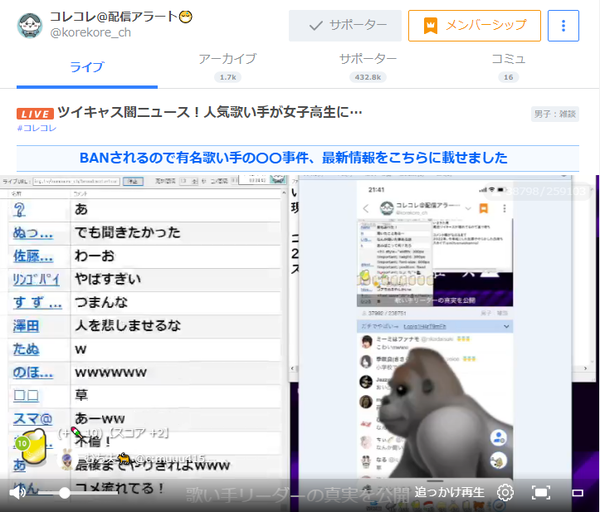The height and width of the screenshot is (512, 600).
Task: Click commenter name のほ…
Action: [33, 372]
